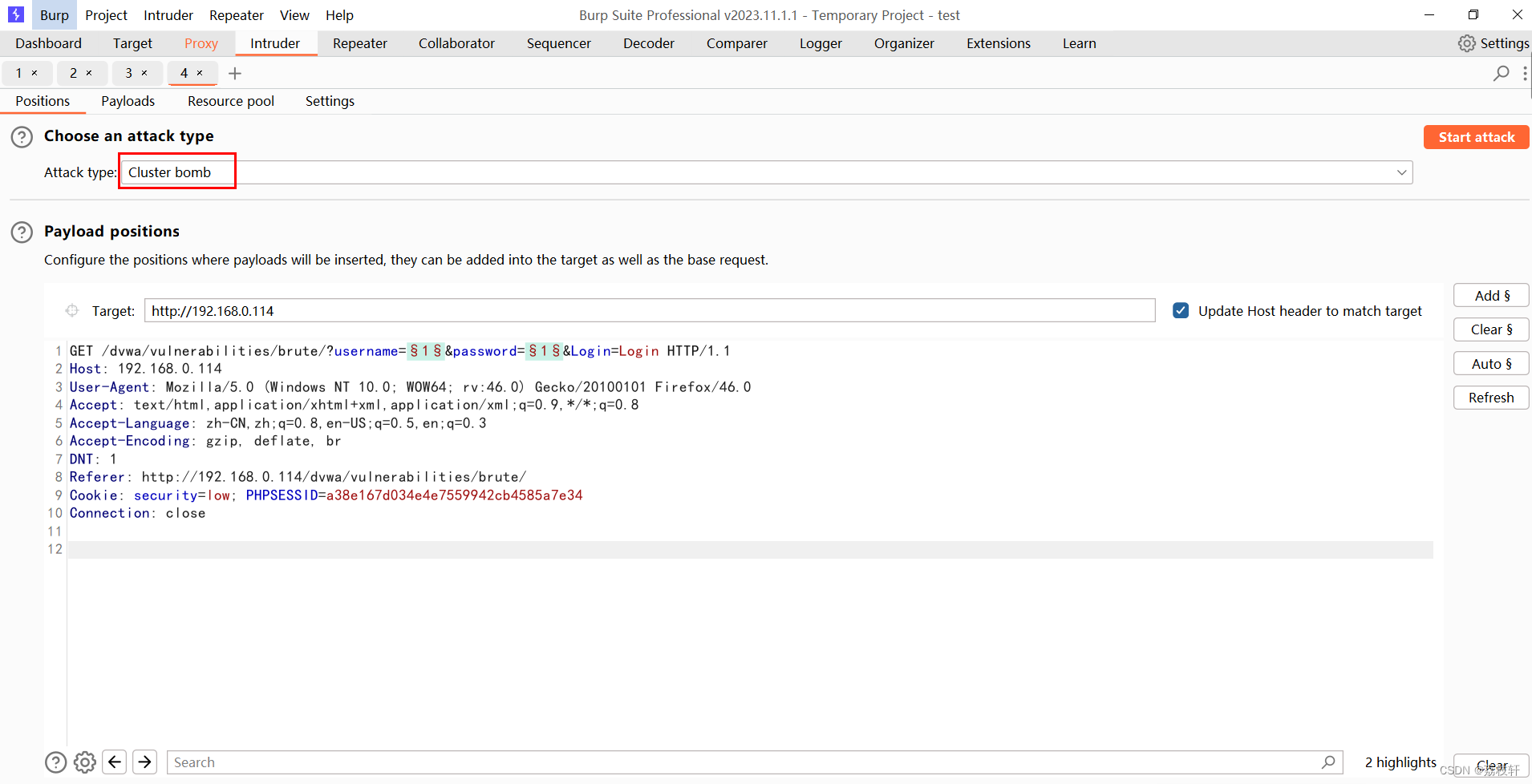The height and width of the screenshot is (784, 1532).
Task: Click the Auto § button
Action: pos(1491,364)
